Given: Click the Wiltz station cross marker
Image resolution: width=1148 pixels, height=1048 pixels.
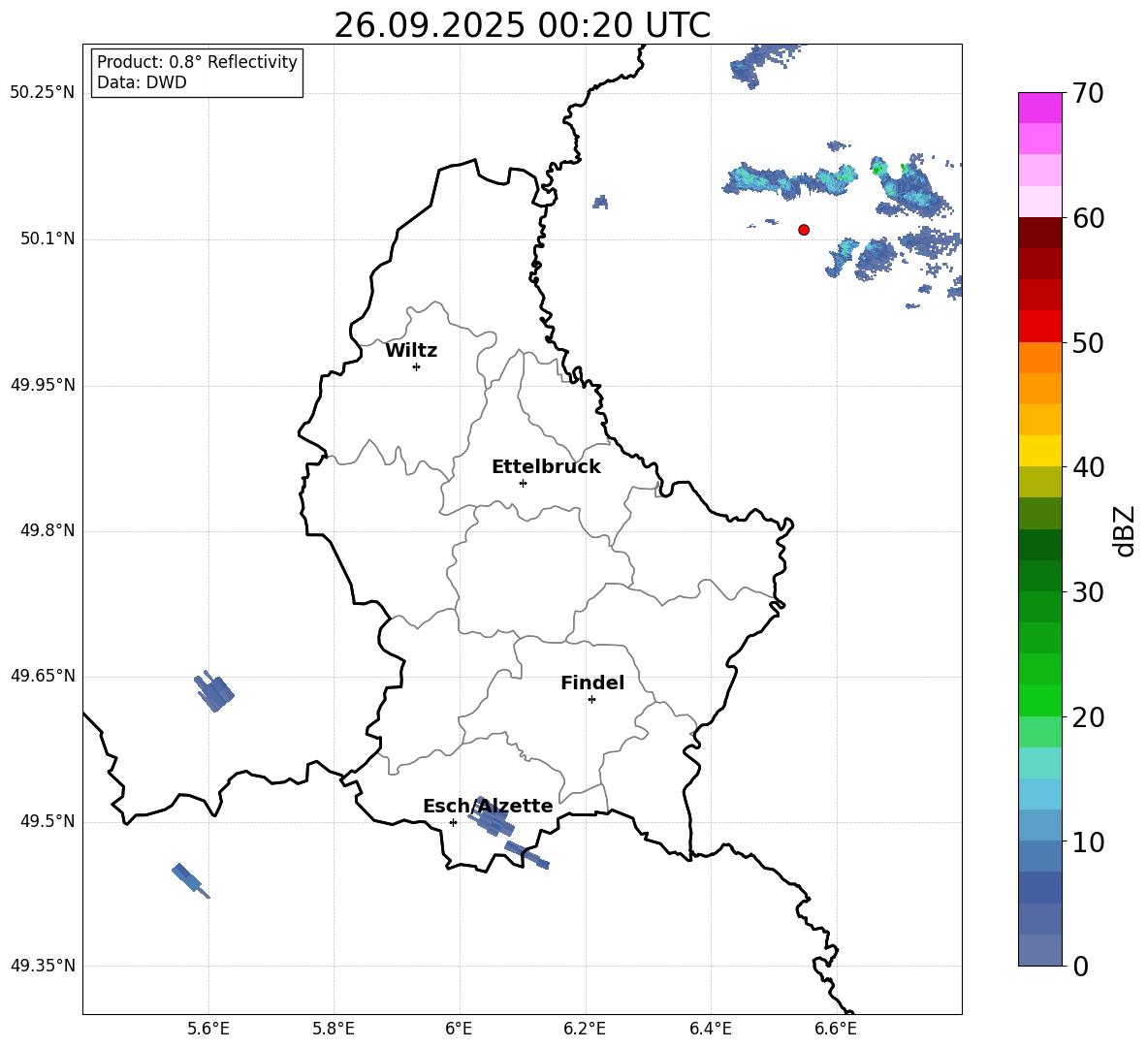Looking at the screenshot, I should (417, 366).
